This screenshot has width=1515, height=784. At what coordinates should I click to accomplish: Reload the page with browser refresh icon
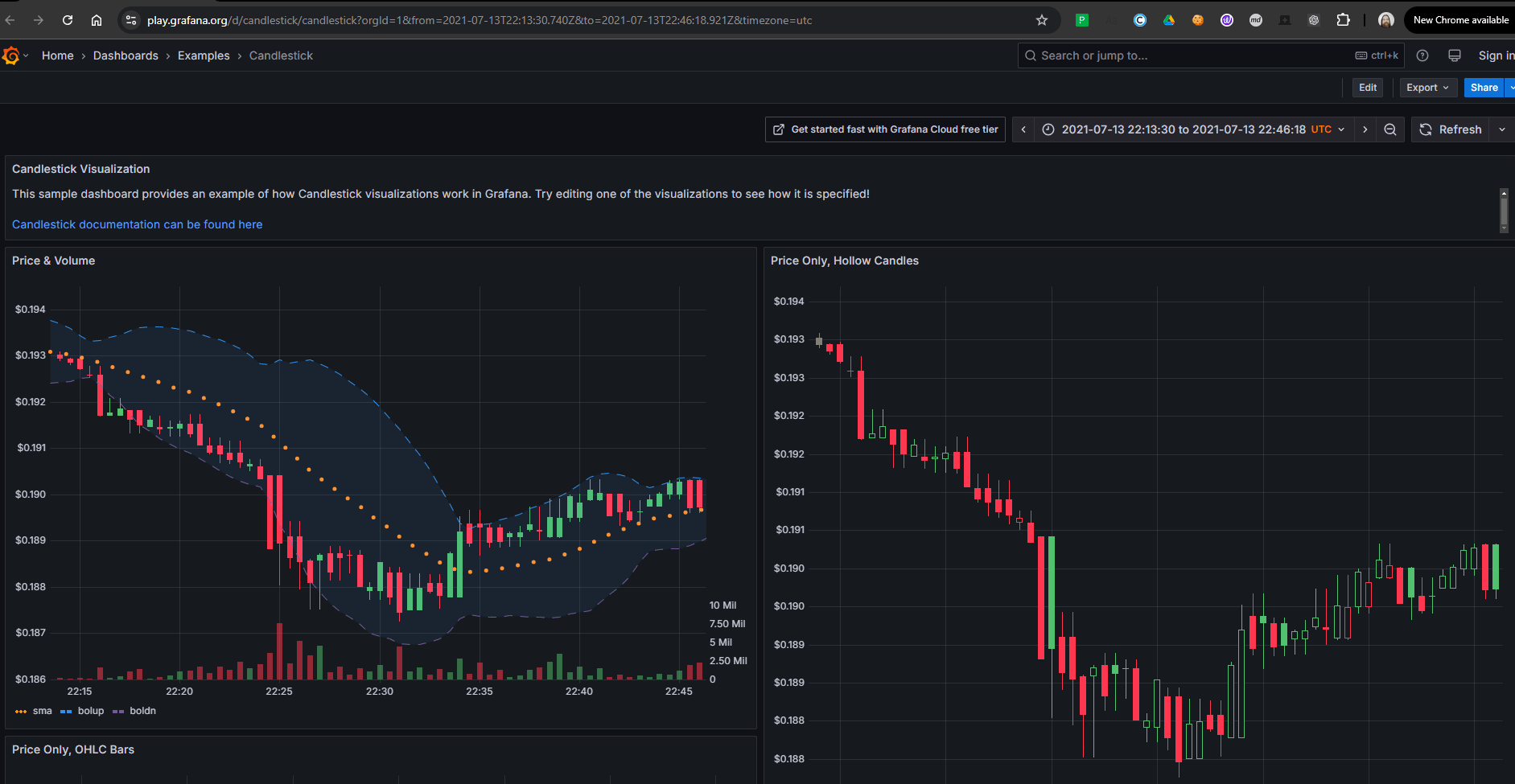pos(68,20)
